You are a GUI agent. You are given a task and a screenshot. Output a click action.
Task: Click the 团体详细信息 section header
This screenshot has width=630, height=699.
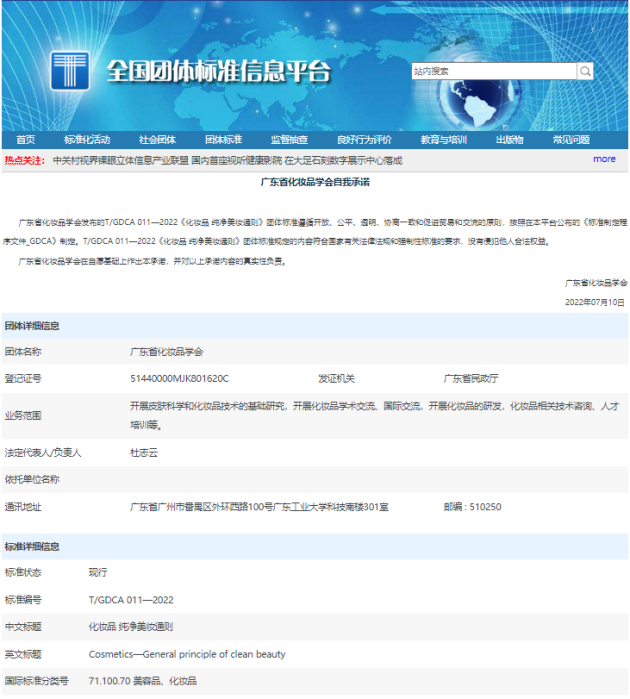[x=32, y=326]
